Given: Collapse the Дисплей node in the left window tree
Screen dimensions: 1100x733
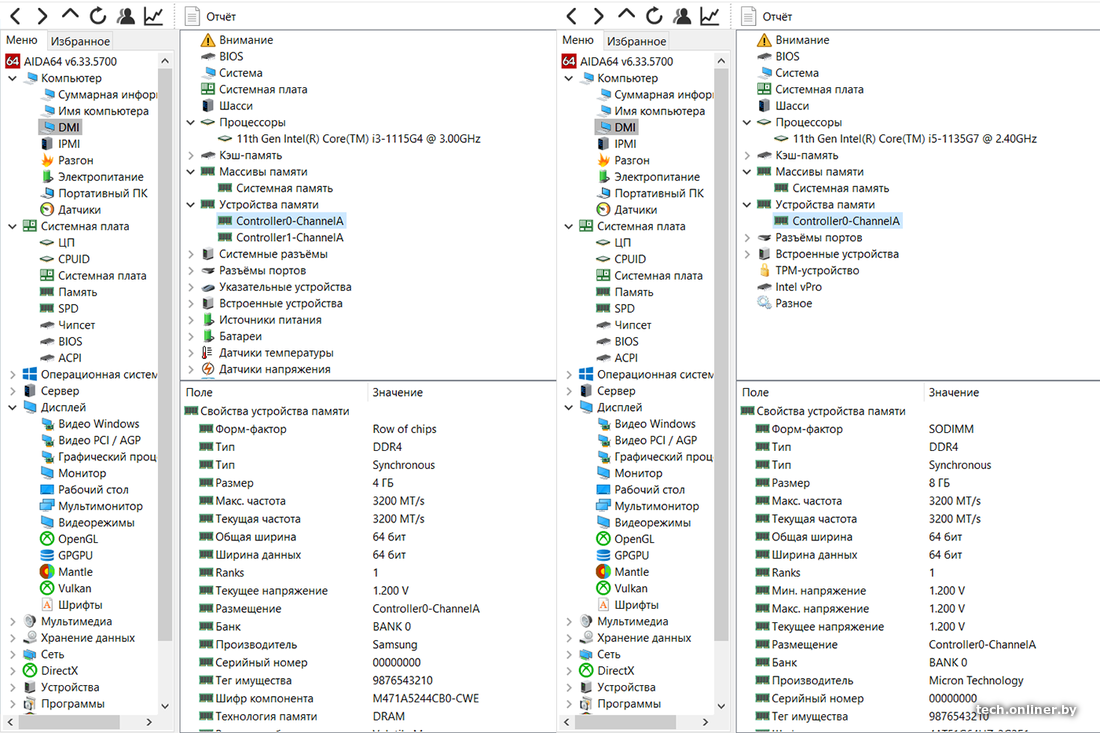Looking at the screenshot, I should [x=12, y=408].
